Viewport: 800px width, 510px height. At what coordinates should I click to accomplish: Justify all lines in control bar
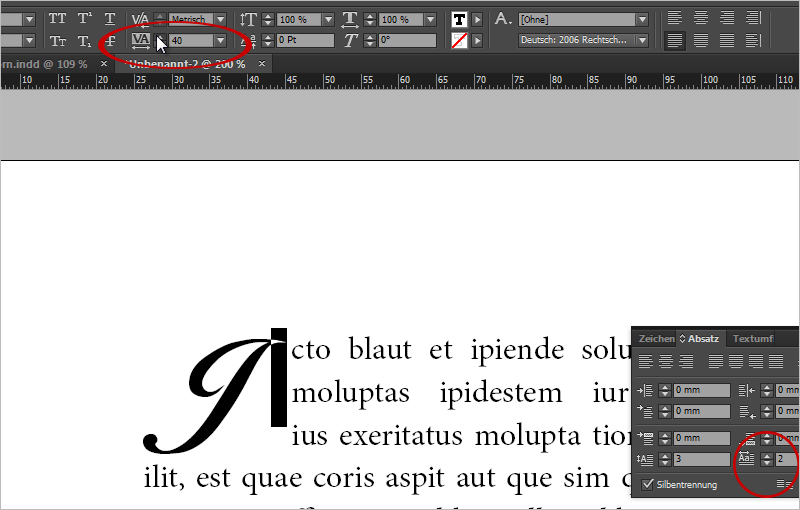click(727, 40)
